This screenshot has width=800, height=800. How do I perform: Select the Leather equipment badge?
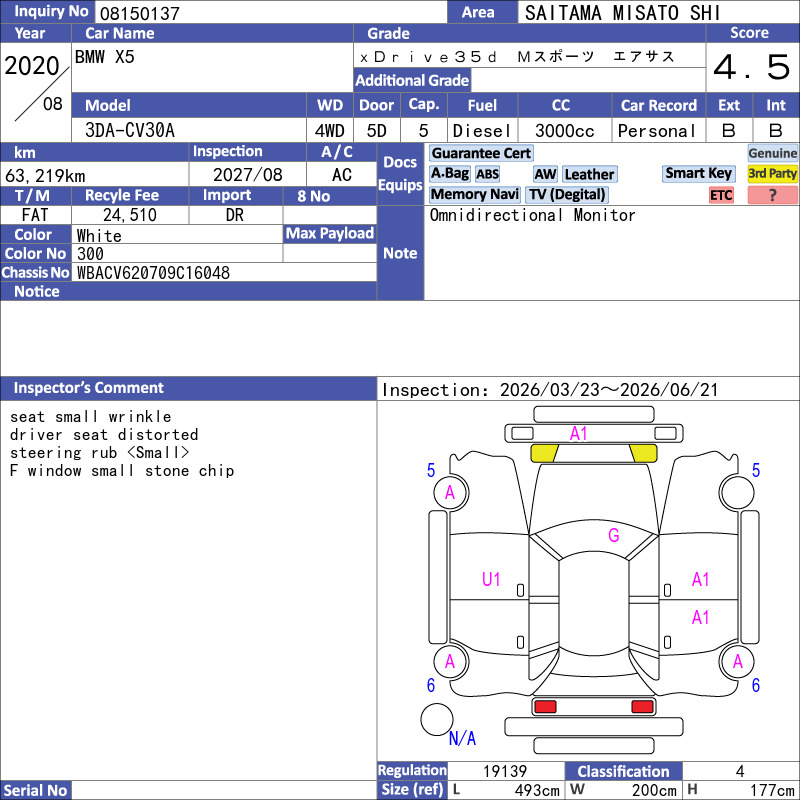point(589,174)
